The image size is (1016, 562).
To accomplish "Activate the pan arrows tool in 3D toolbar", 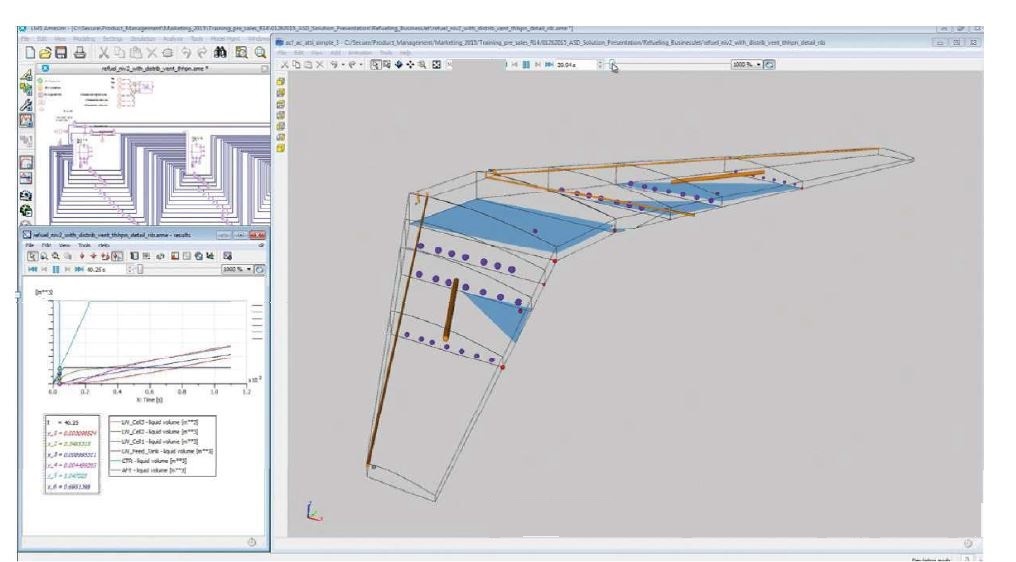I will click(410, 65).
